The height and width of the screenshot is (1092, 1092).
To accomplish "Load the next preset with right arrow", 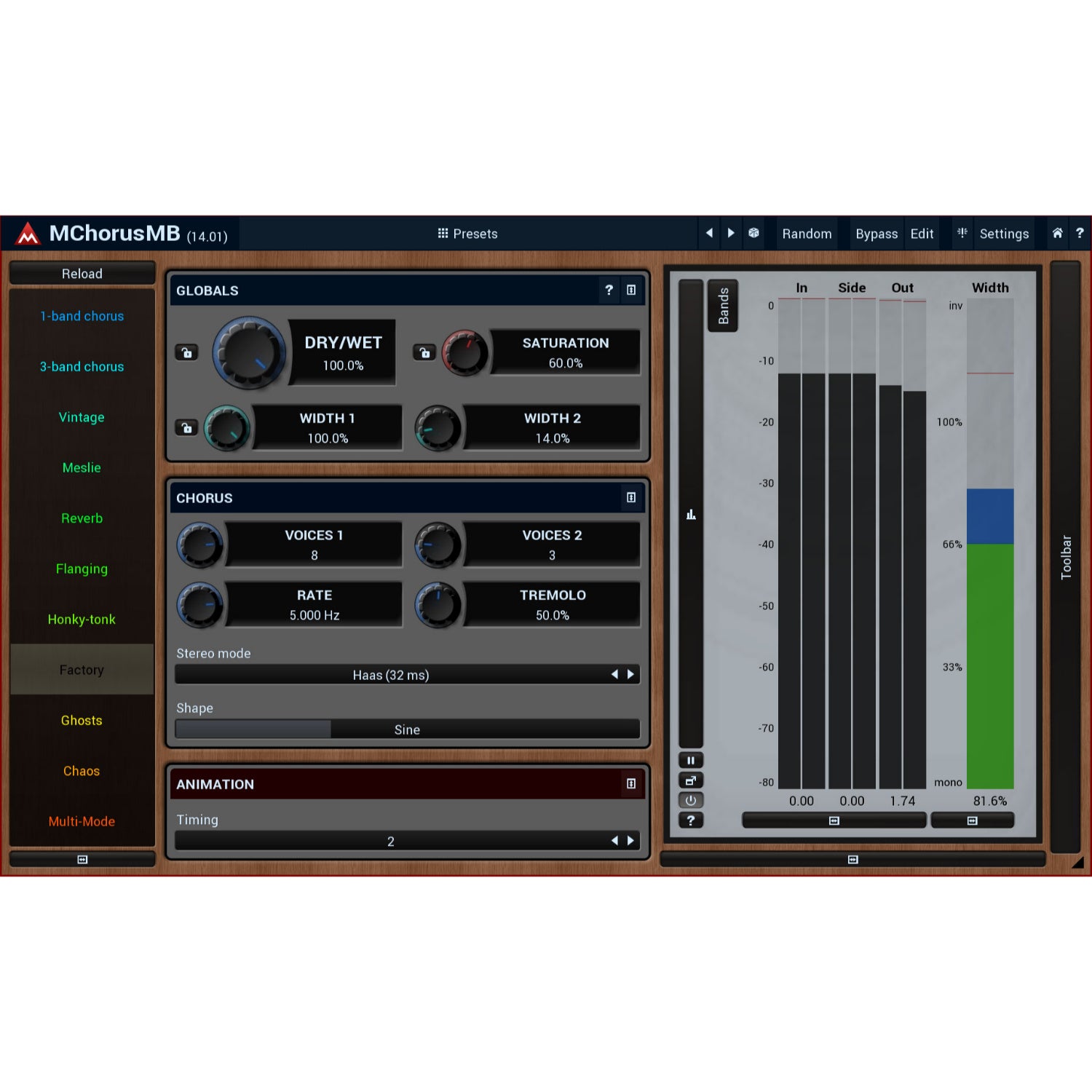I will coord(731,233).
